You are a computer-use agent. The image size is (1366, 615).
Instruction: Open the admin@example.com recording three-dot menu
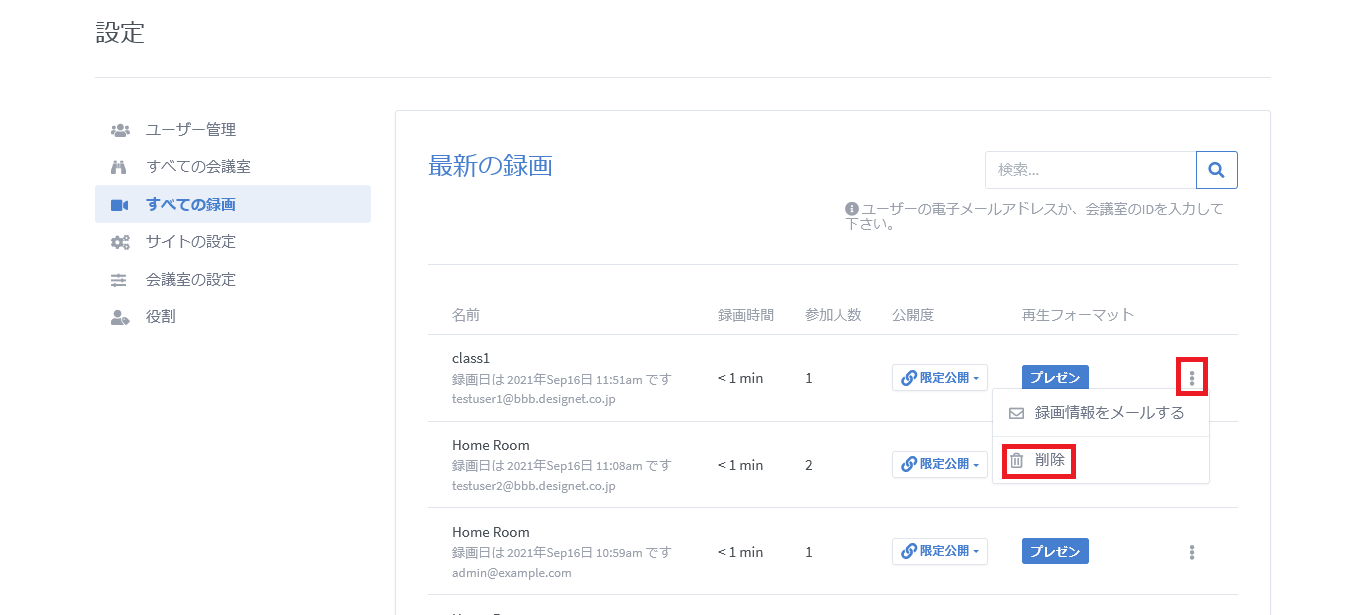(x=1191, y=552)
